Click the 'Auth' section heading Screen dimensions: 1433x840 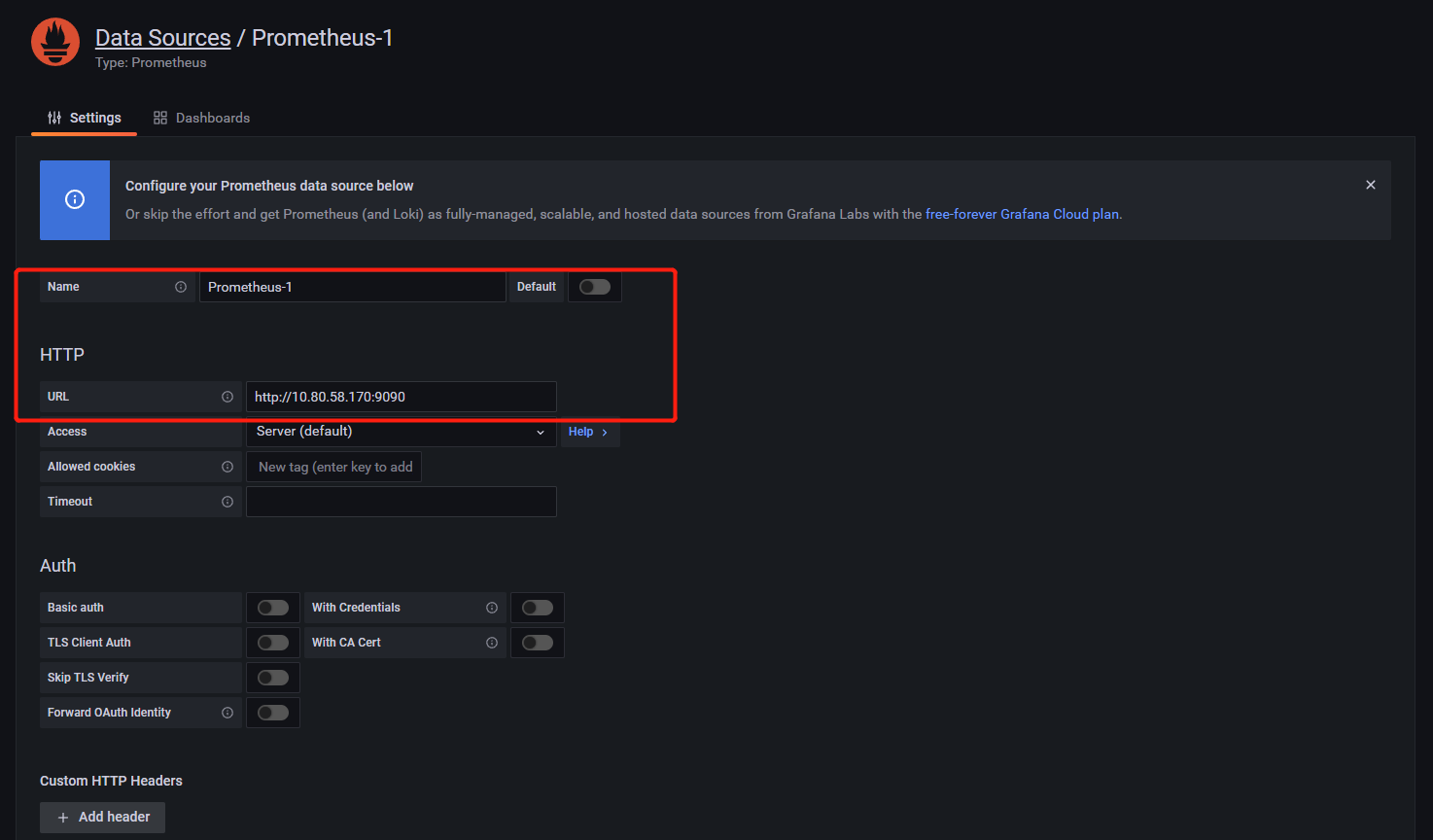coord(58,566)
